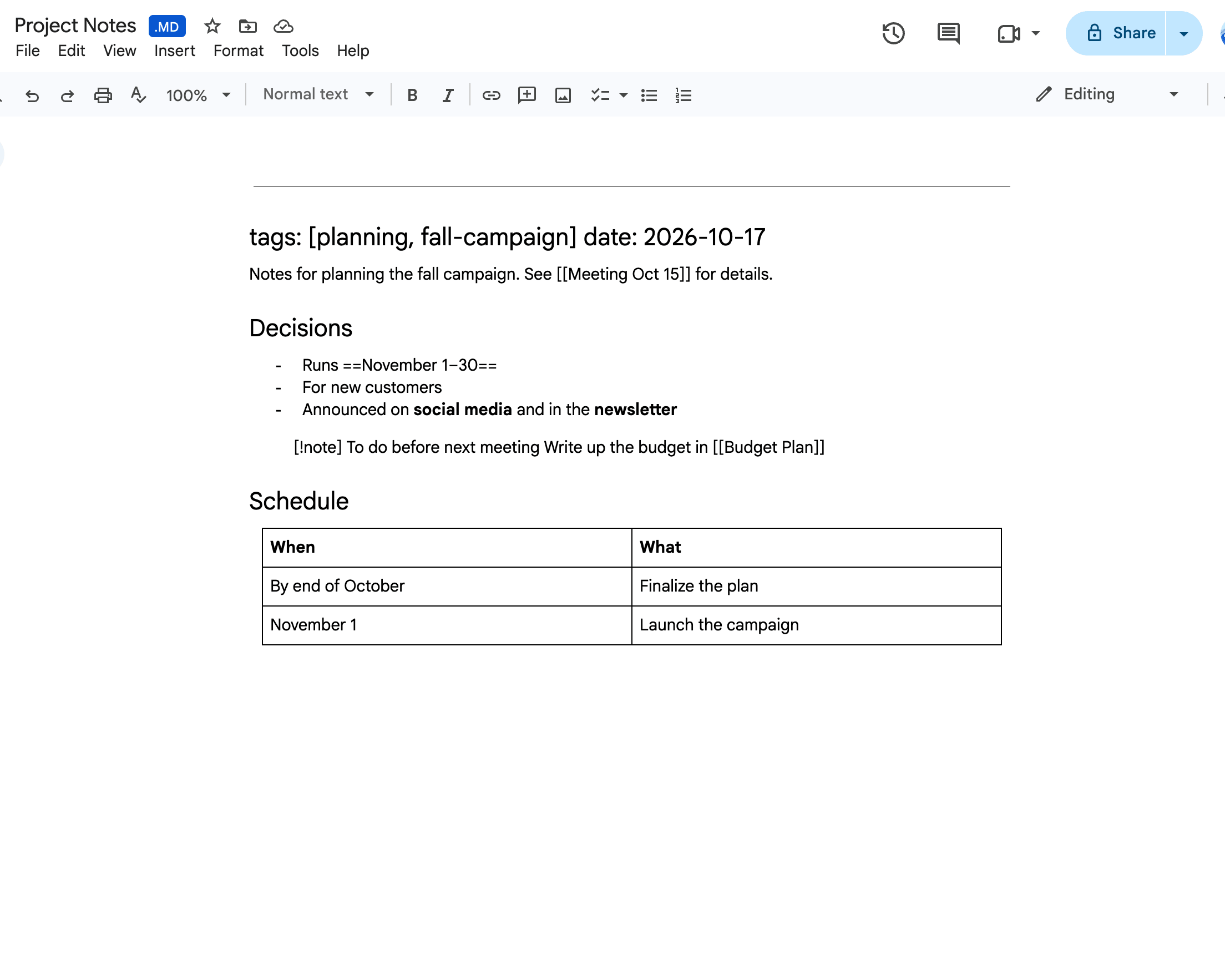Viewport: 1225px width, 980px height.
Task: Start a video call with camera icon
Action: 1008,33
